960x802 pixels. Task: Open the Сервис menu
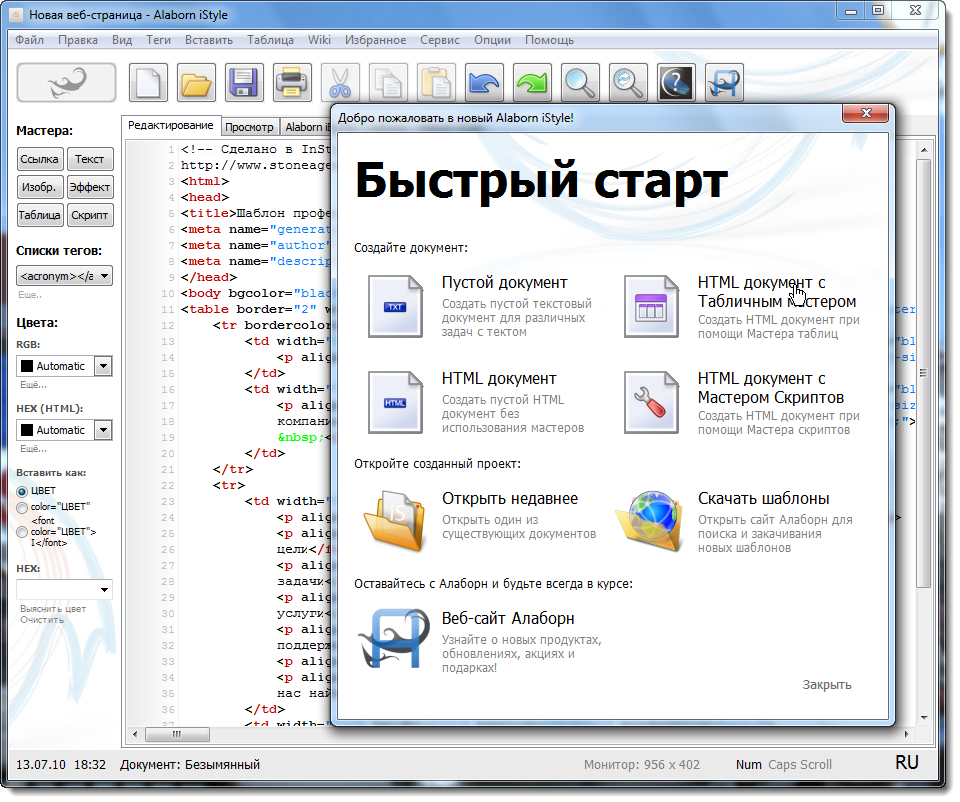pyautogui.click(x=440, y=40)
